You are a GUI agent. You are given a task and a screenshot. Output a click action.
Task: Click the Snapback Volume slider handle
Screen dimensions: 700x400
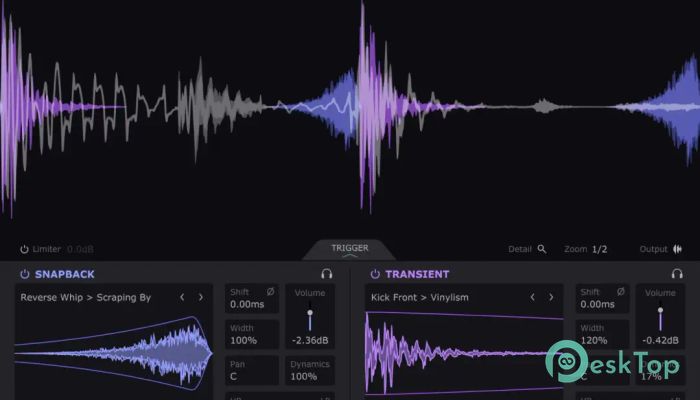(310, 315)
